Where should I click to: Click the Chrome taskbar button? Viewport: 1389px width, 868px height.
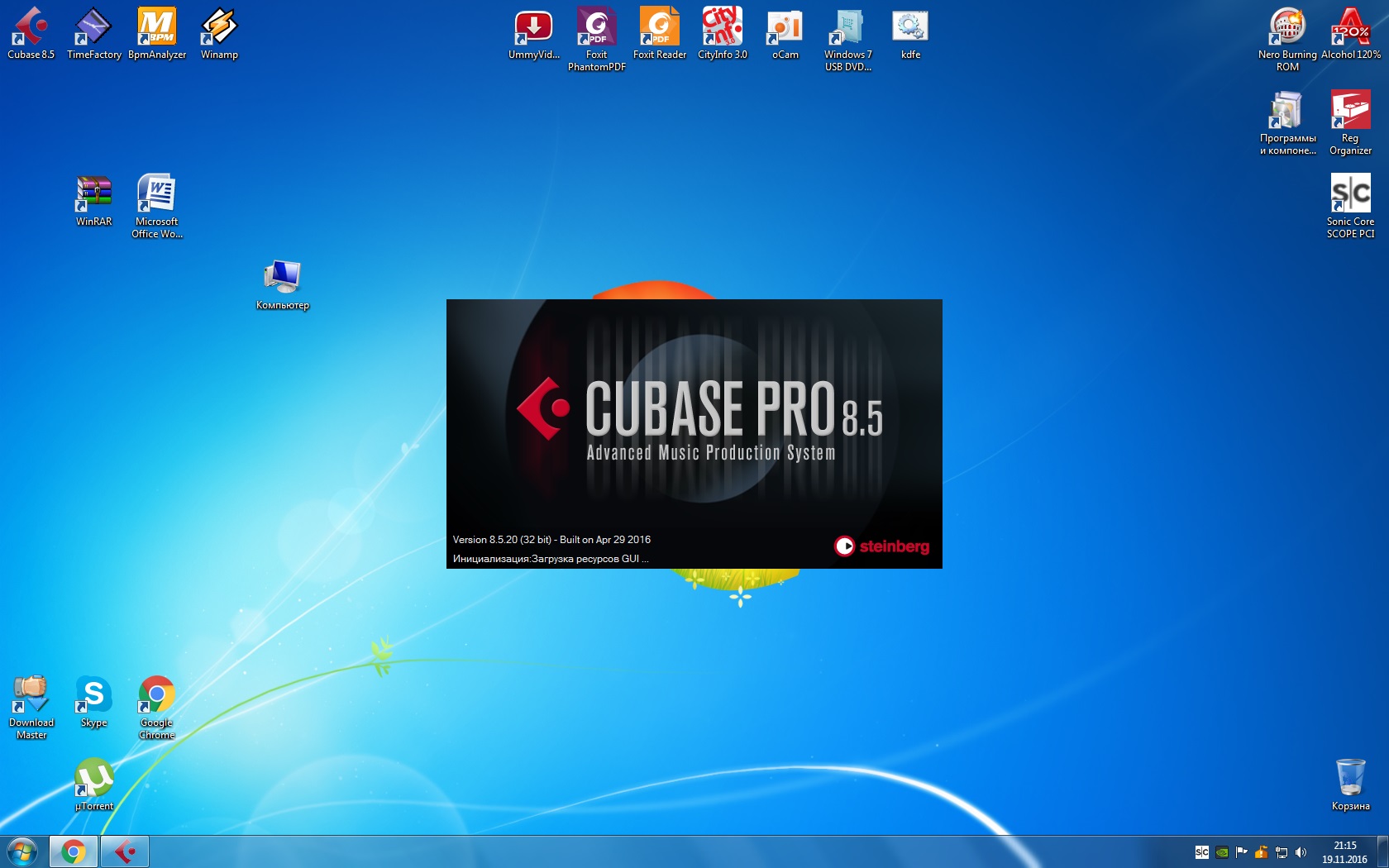point(74,851)
